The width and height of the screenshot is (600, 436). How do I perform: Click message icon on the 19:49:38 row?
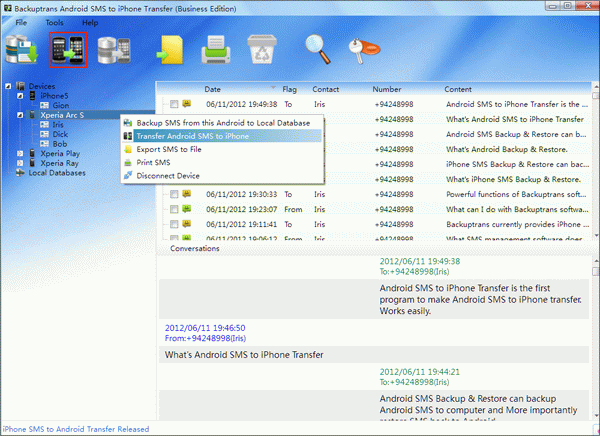click(186, 103)
